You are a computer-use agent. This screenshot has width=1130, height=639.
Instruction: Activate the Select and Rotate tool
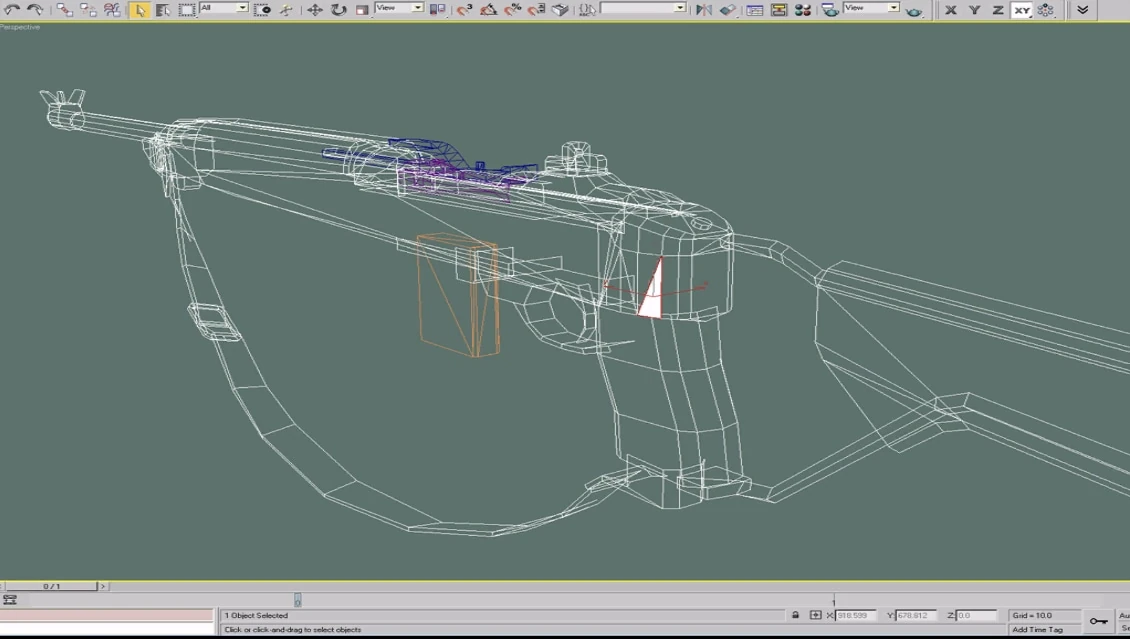(338, 9)
